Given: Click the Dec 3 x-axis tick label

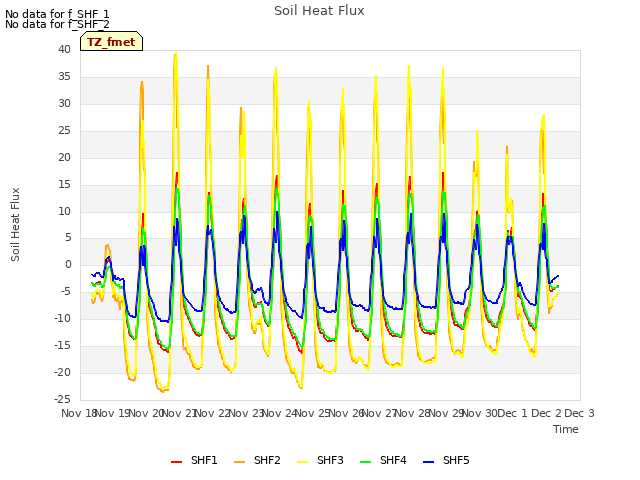Looking at the screenshot, I should tap(579, 413).
